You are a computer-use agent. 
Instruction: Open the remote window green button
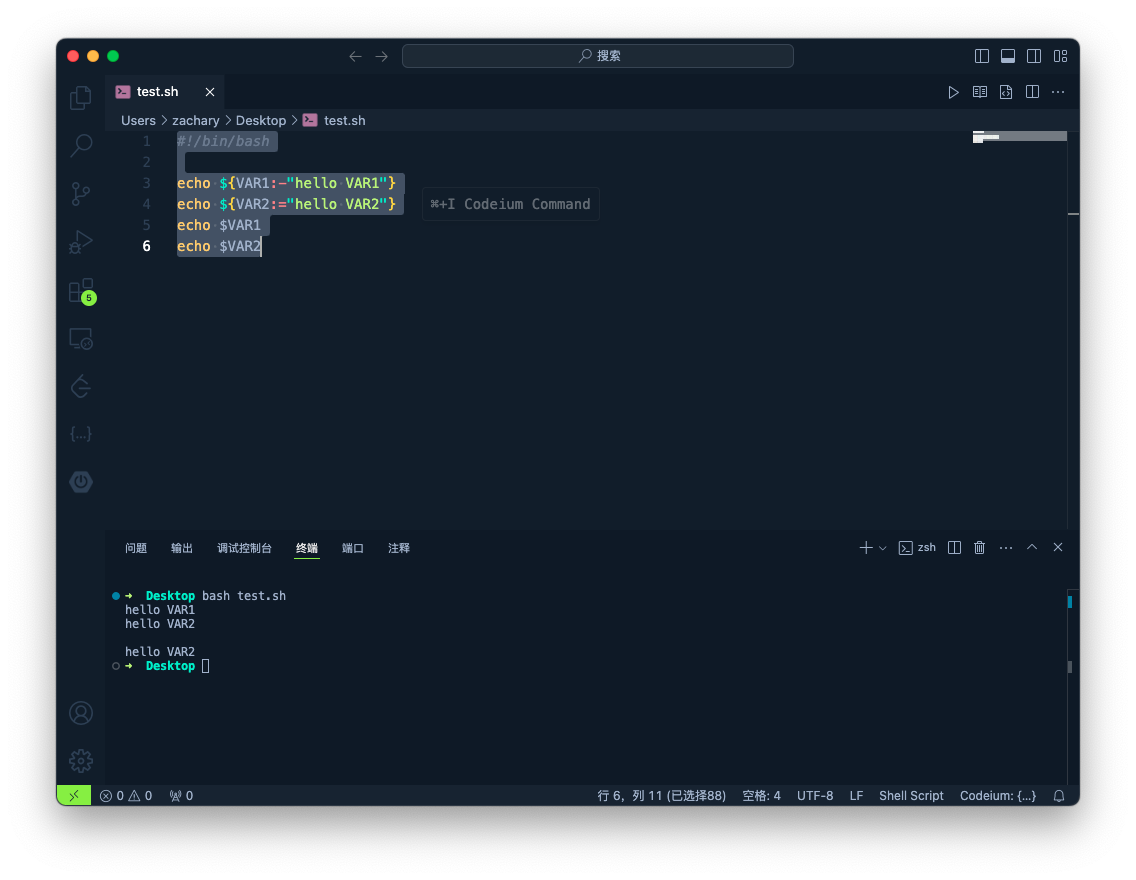click(74, 795)
